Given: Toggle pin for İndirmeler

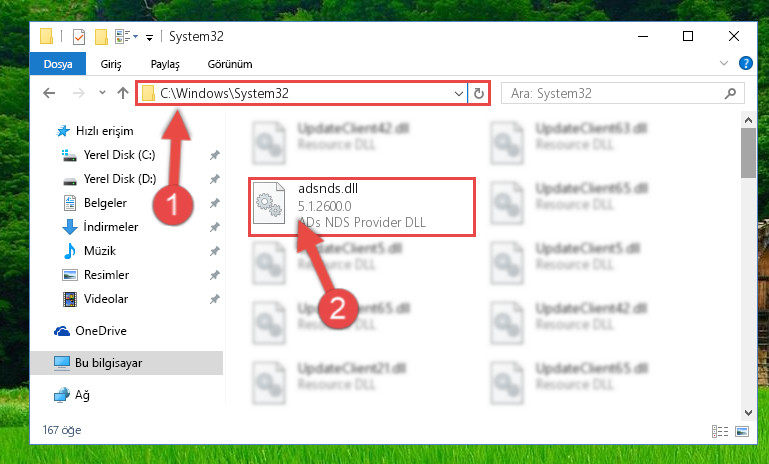Looking at the screenshot, I should tap(214, 227).
